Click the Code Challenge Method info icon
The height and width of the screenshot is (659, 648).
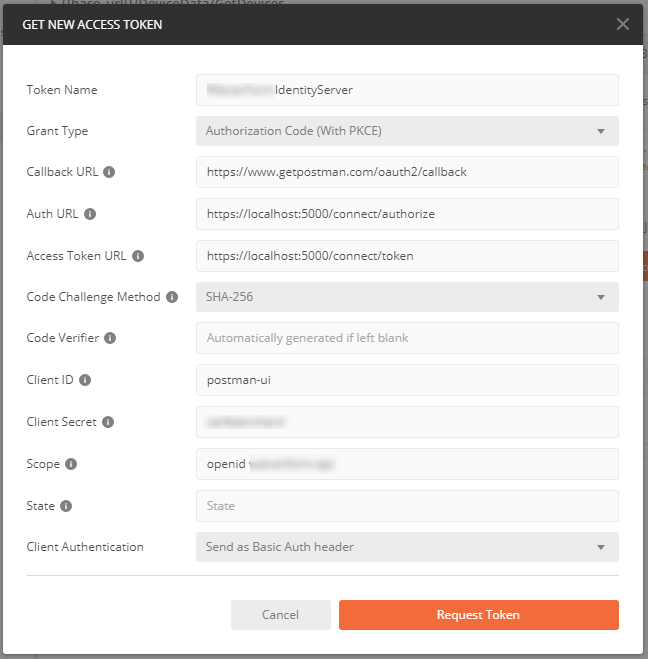tap(172, 297)
